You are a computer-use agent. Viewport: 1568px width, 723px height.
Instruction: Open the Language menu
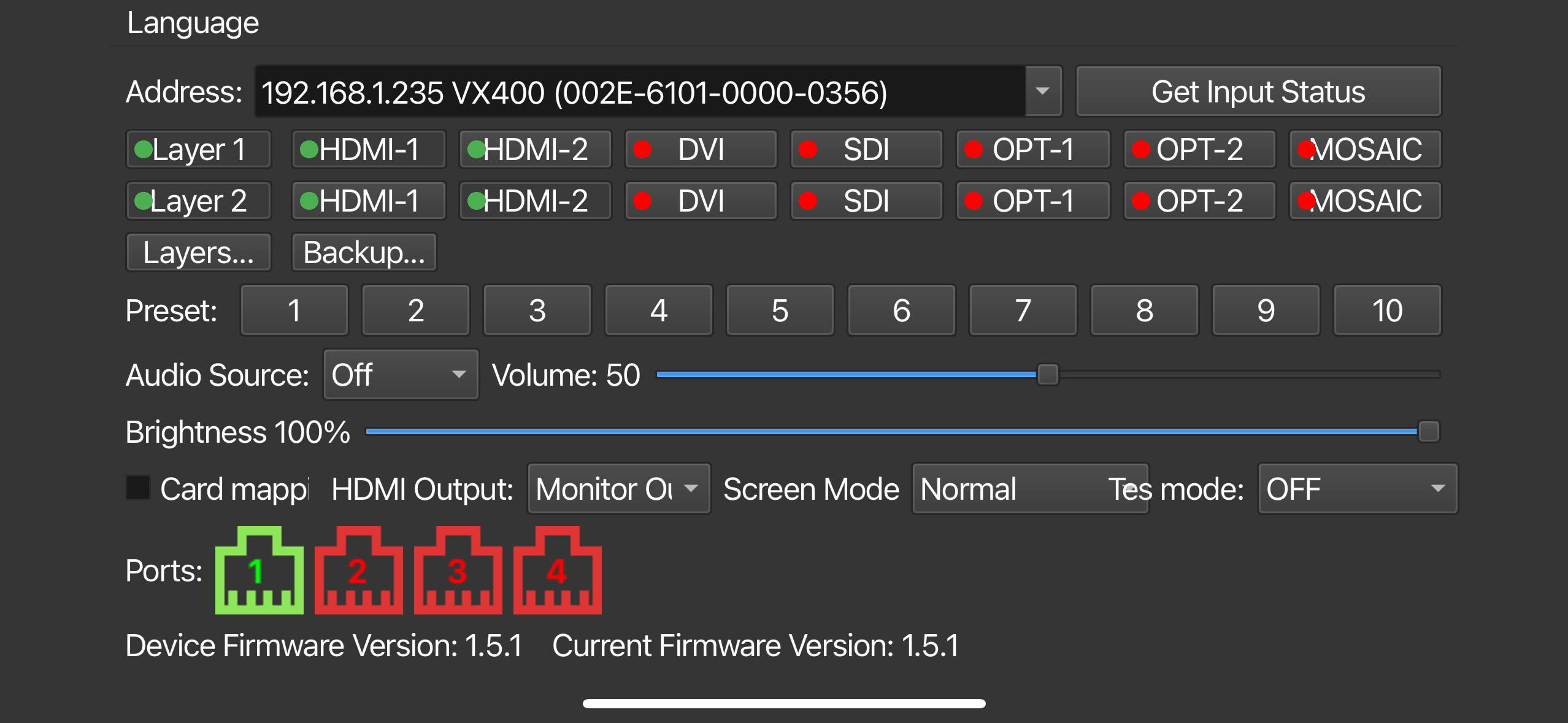192,22
